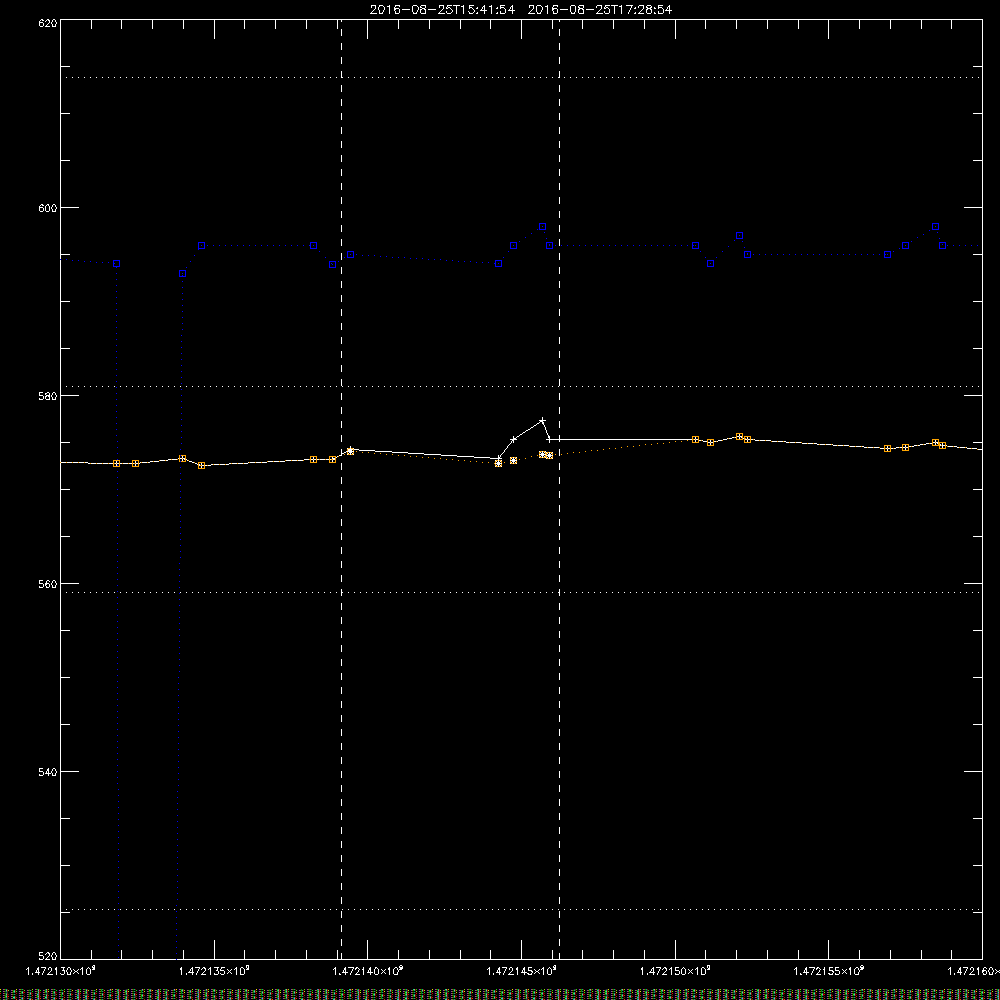Image resolution: width=1000 pixels, height=1000 pixels.
Task: Select the y-axis label 580
Action: tap(48, 396)
